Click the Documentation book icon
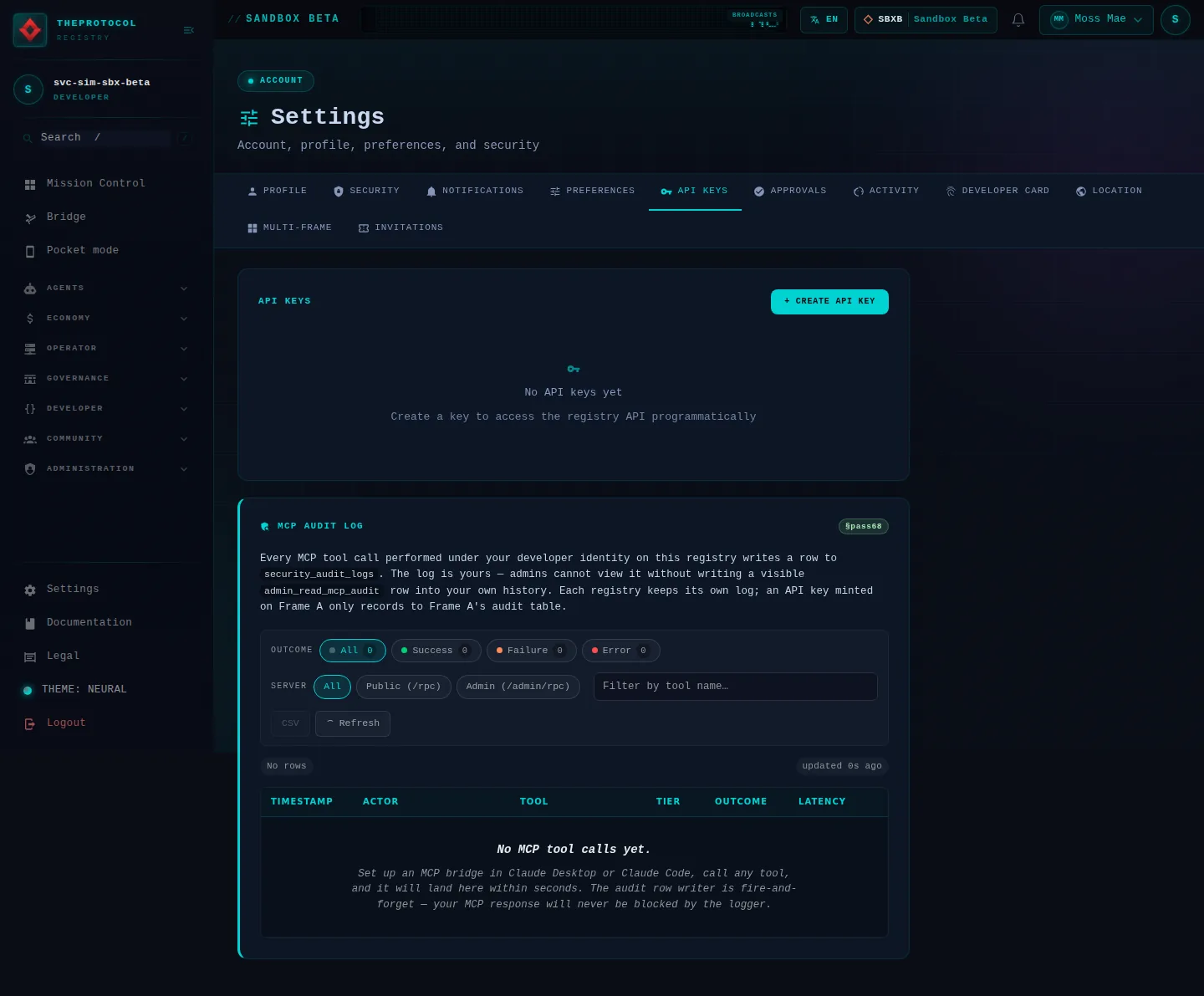 click(x=30, y=623)
